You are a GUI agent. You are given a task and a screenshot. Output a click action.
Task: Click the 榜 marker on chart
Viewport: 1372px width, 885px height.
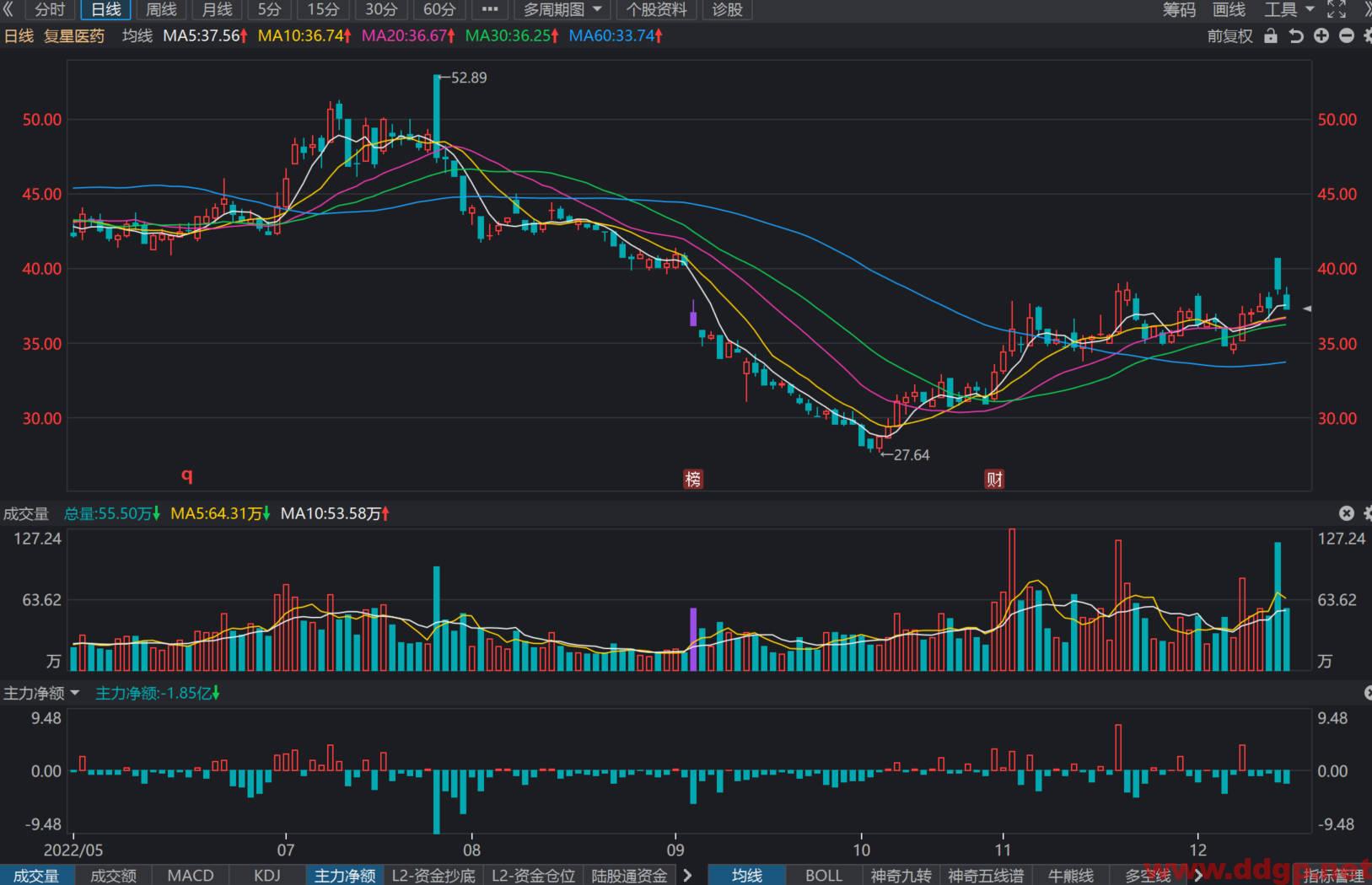point(693,480)
